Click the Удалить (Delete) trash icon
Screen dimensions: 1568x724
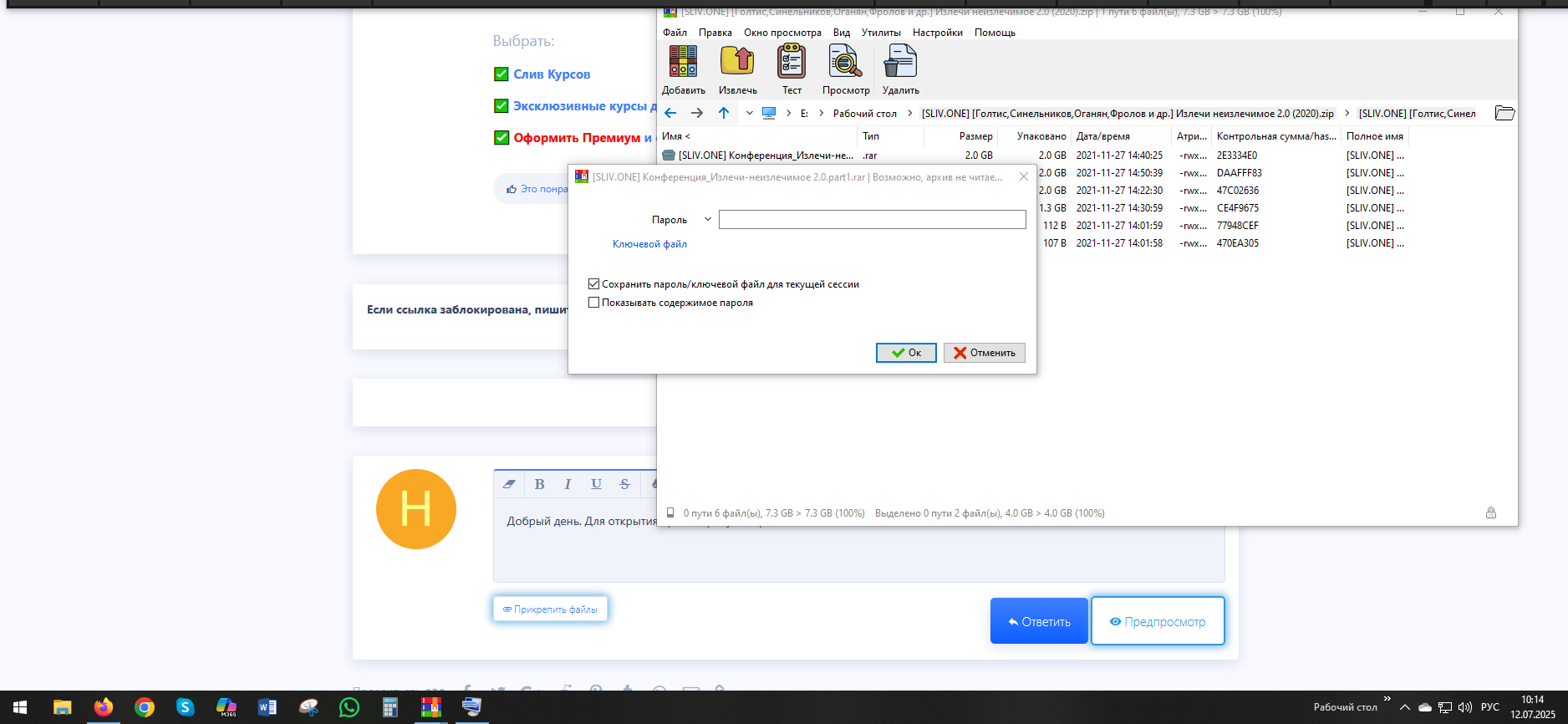900,62
